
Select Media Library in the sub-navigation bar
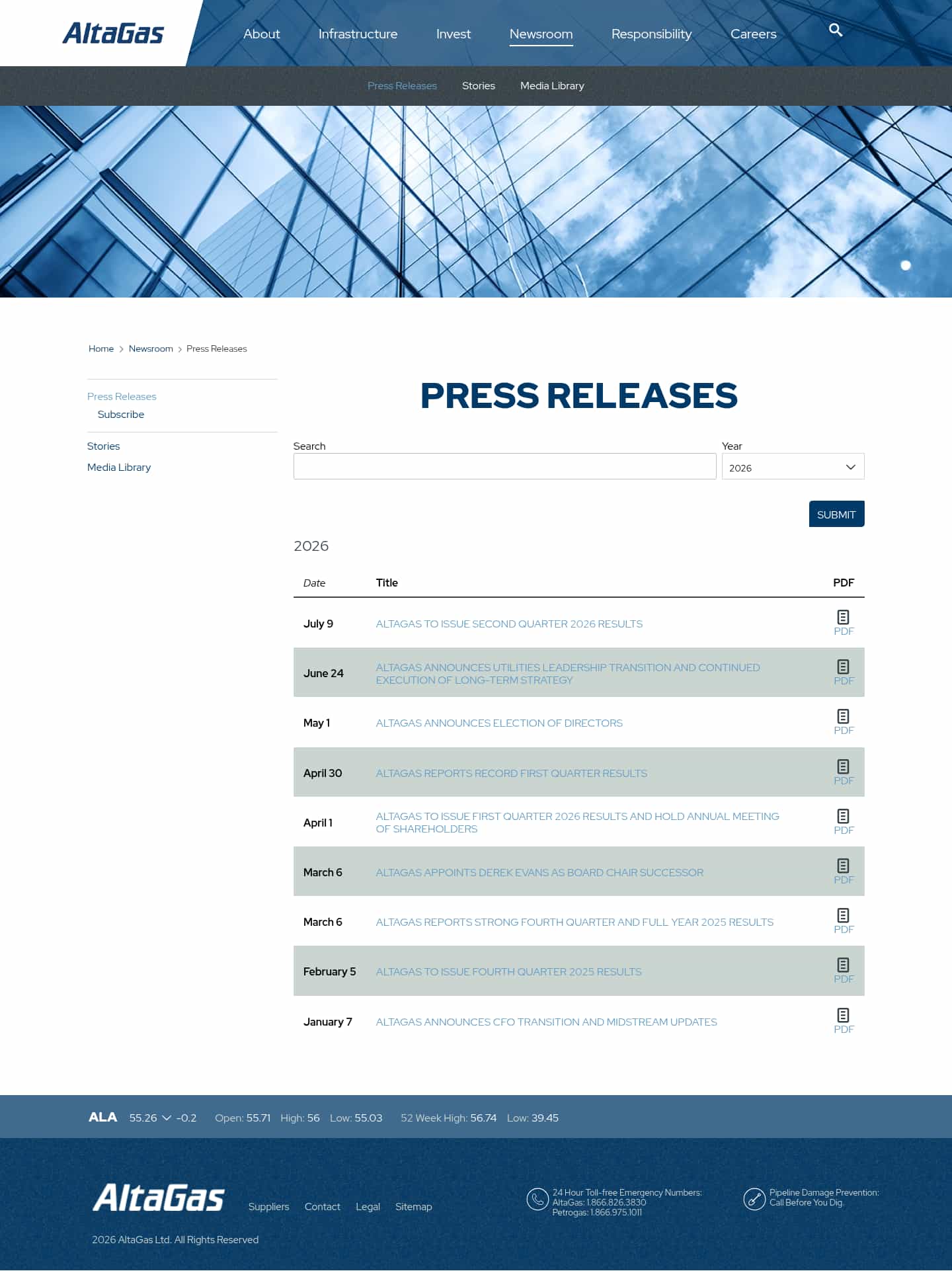(x=552, y=86)
